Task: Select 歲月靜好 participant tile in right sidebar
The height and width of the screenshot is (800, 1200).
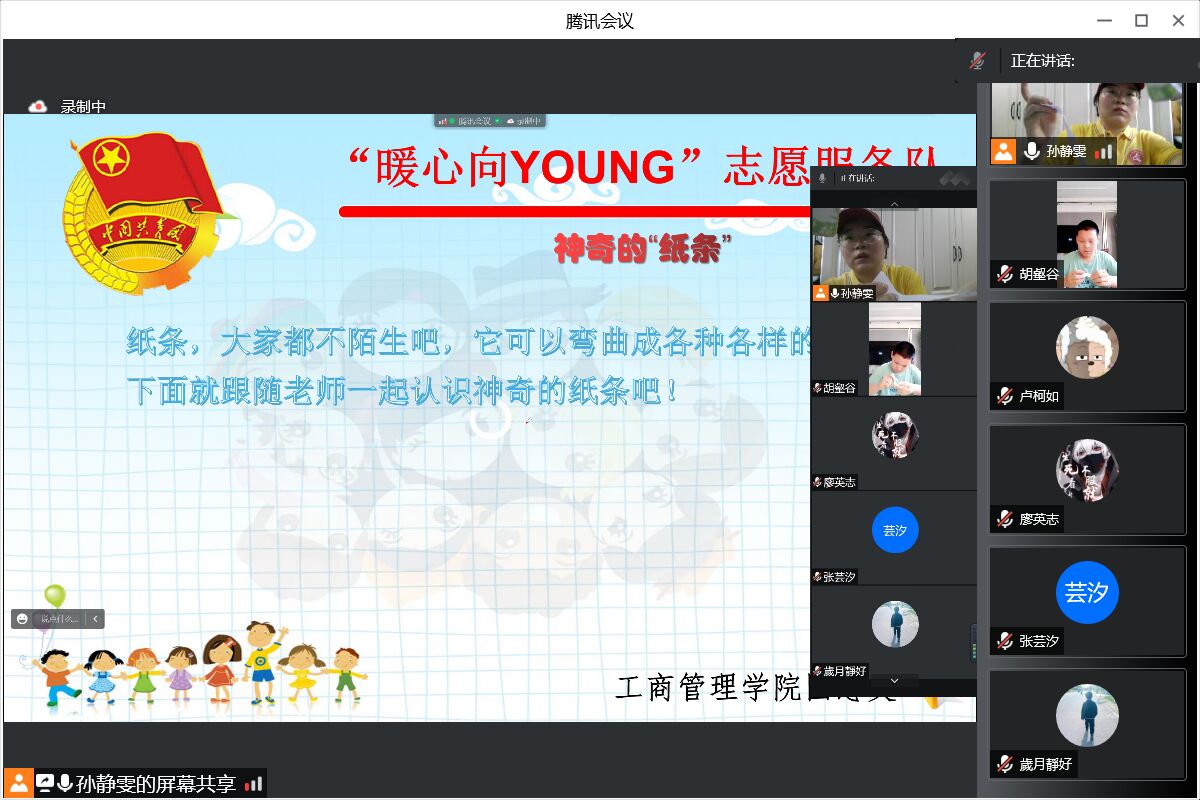Action: click(x=1087, y=723)
